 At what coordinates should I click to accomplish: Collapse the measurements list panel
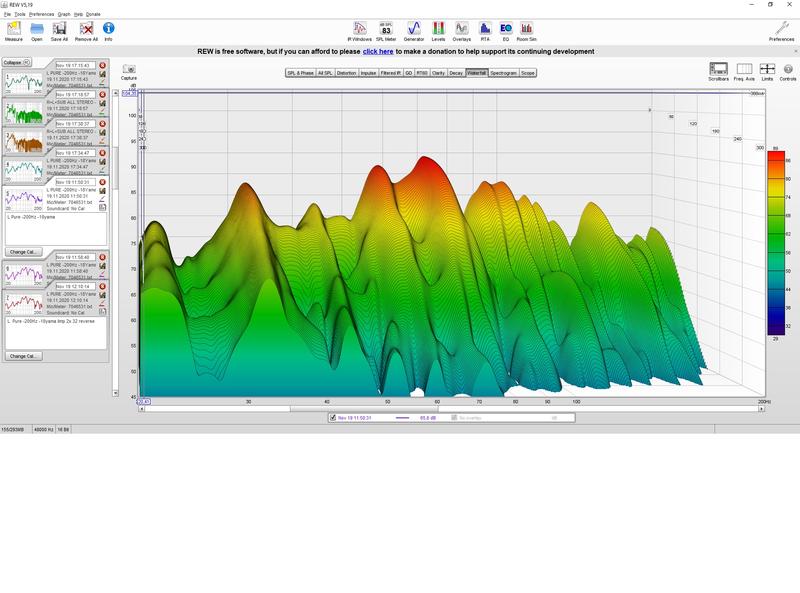tap(13, 61)
